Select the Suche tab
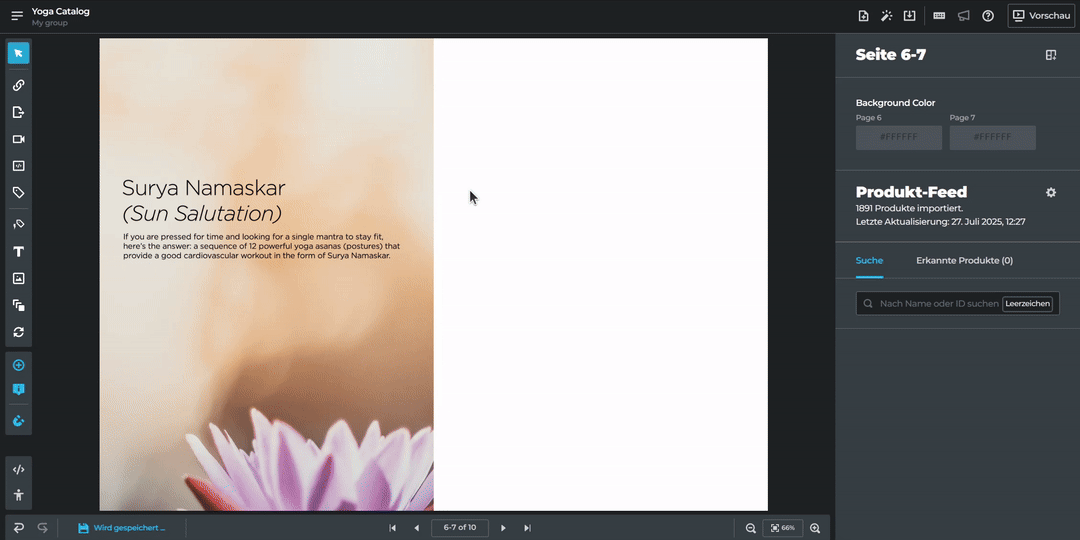Viewport: 1080px width, 540px height. [869, 261]
